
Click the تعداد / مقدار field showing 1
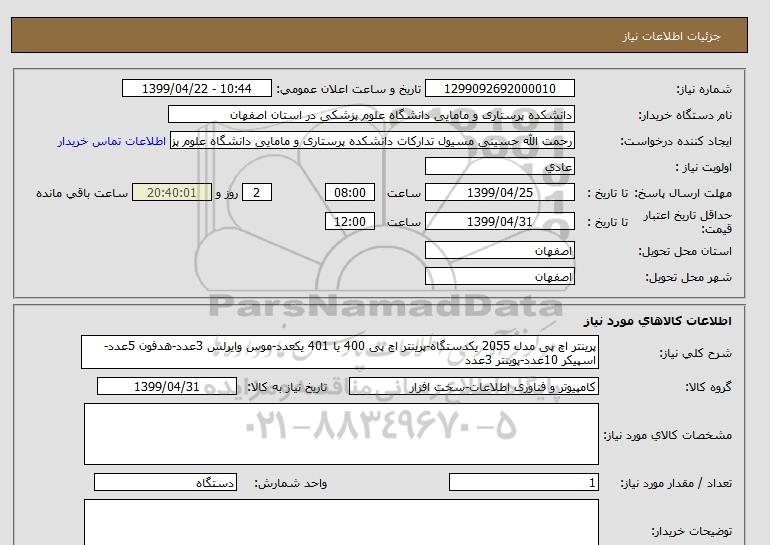tap(523, 483)
